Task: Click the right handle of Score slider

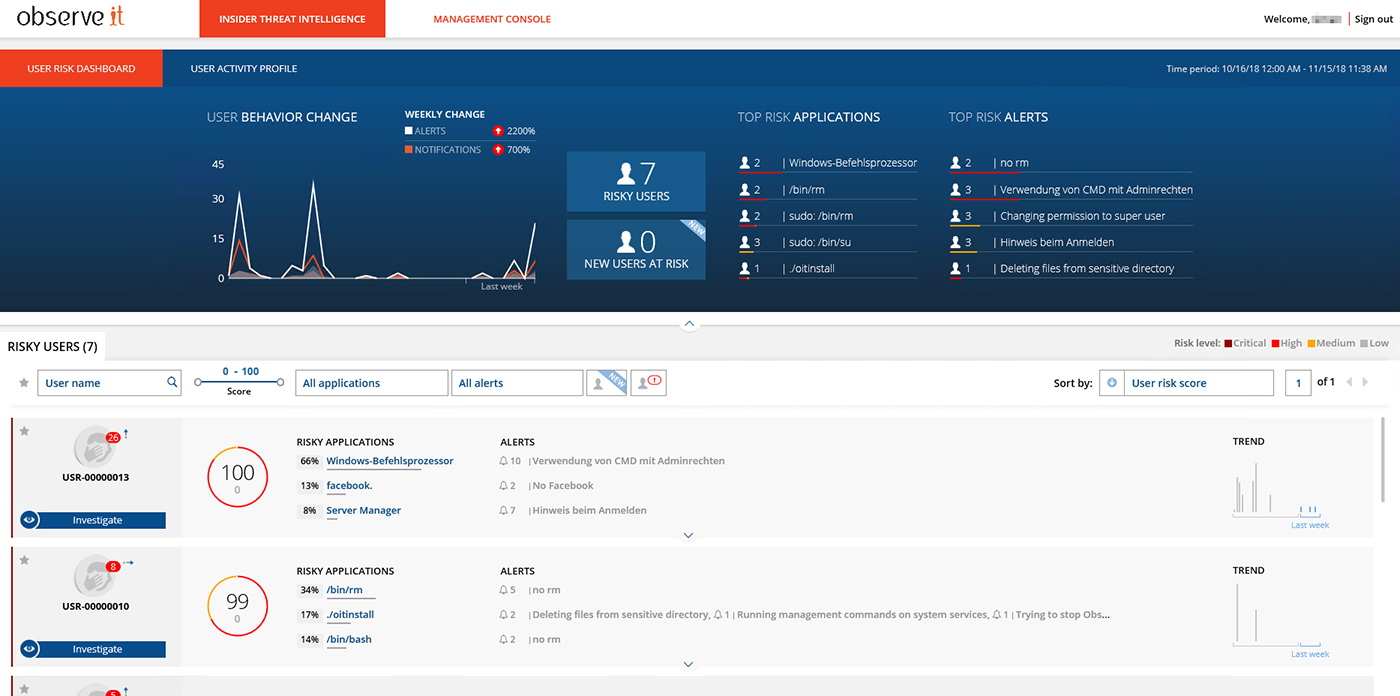Action: point(280,382)
